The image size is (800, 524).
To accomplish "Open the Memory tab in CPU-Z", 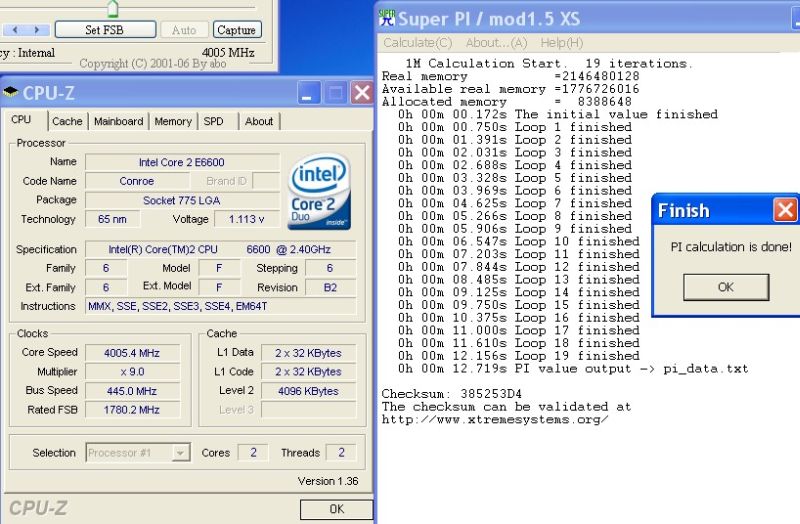I will (x=173, y=121).
